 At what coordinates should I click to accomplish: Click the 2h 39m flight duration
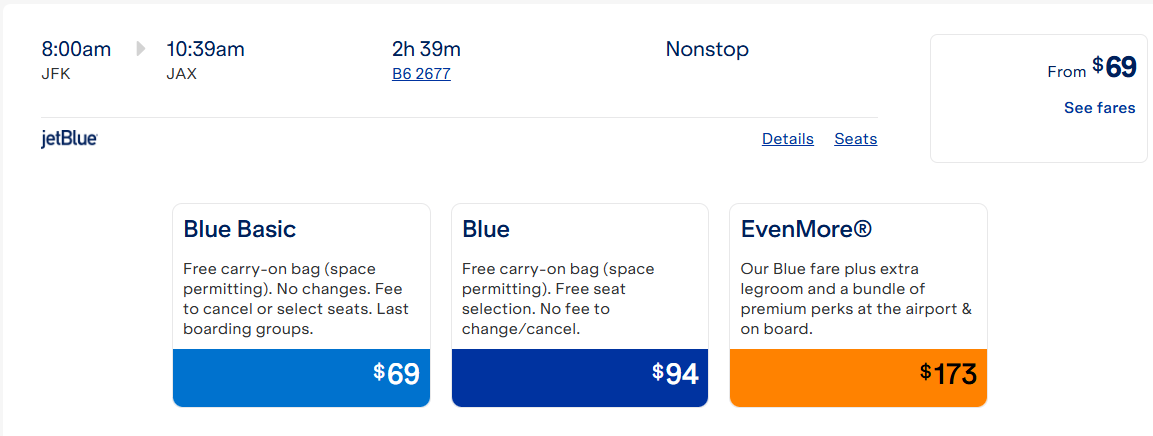pyautogui.click(x=426, y=49)
